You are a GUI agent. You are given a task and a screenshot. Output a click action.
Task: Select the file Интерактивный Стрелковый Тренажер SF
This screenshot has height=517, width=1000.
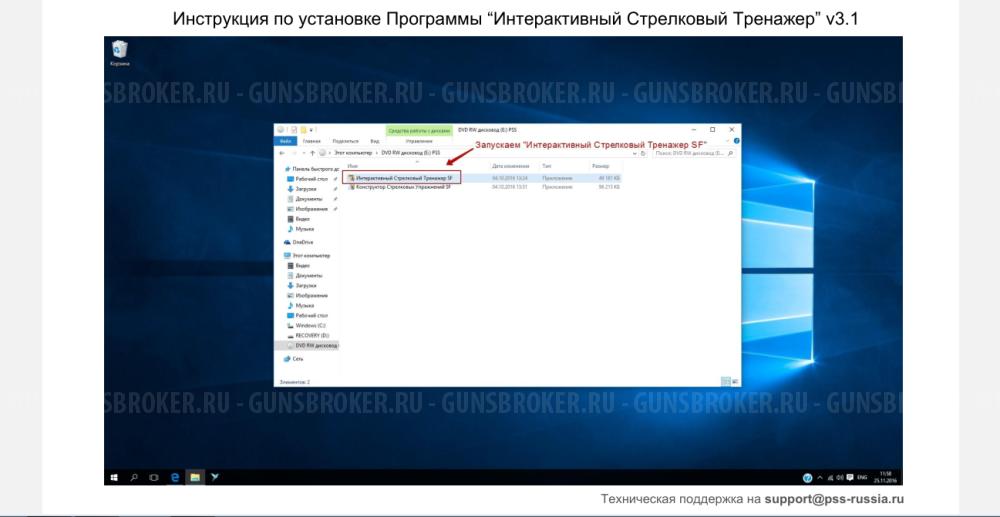pos(402,178)
